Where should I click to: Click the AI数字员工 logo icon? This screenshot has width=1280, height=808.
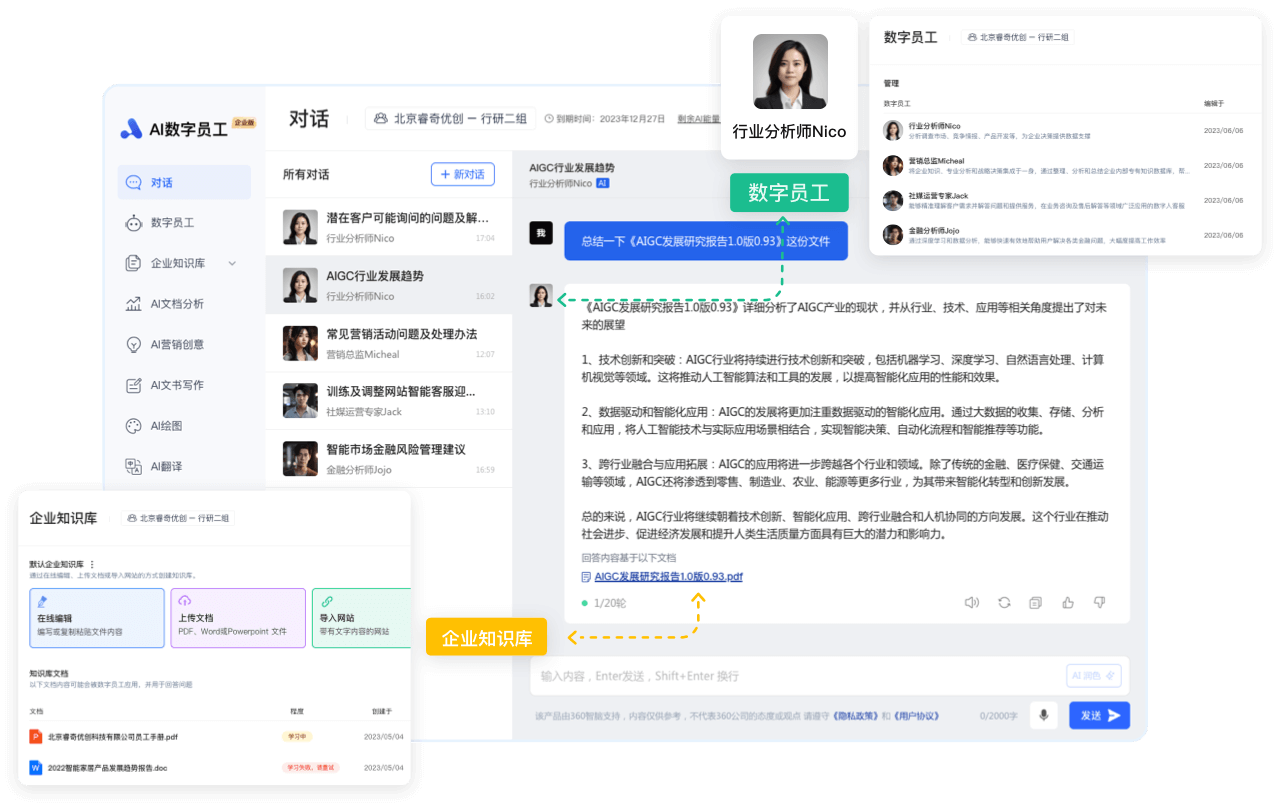(x=131, y=128)
